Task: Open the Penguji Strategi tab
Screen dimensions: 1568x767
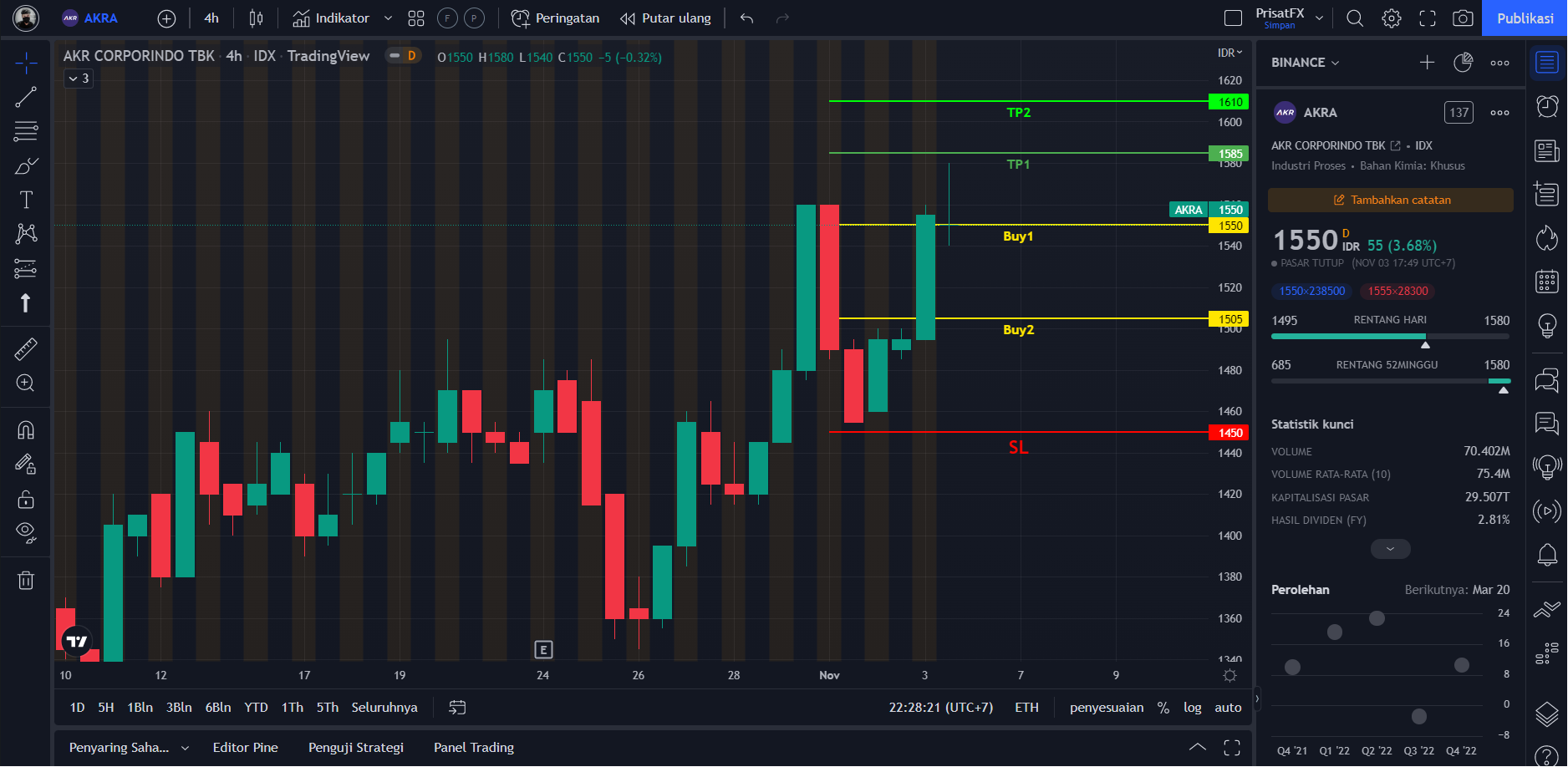Action: [x=356, y=748]
